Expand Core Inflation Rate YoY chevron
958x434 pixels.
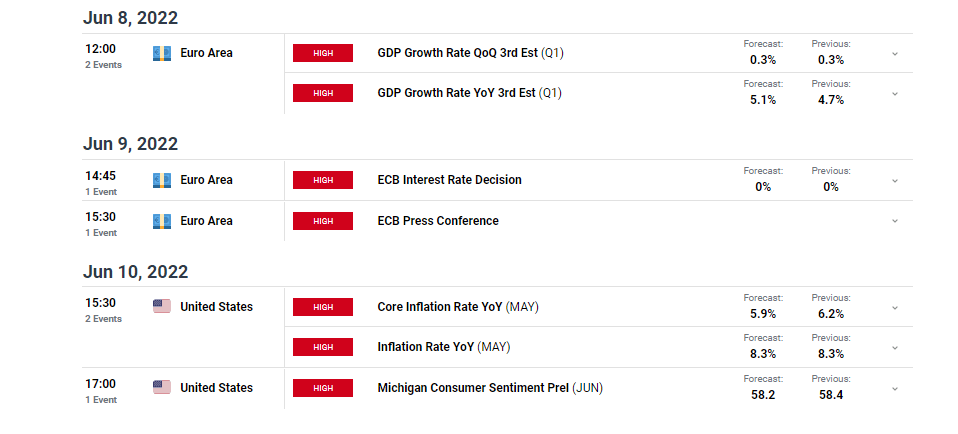(x=895, y=307)
